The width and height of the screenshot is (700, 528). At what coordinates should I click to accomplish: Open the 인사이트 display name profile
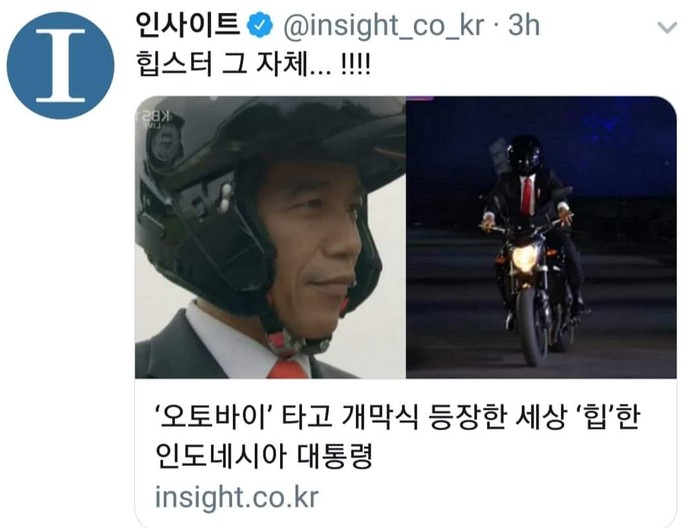[188, 25]
